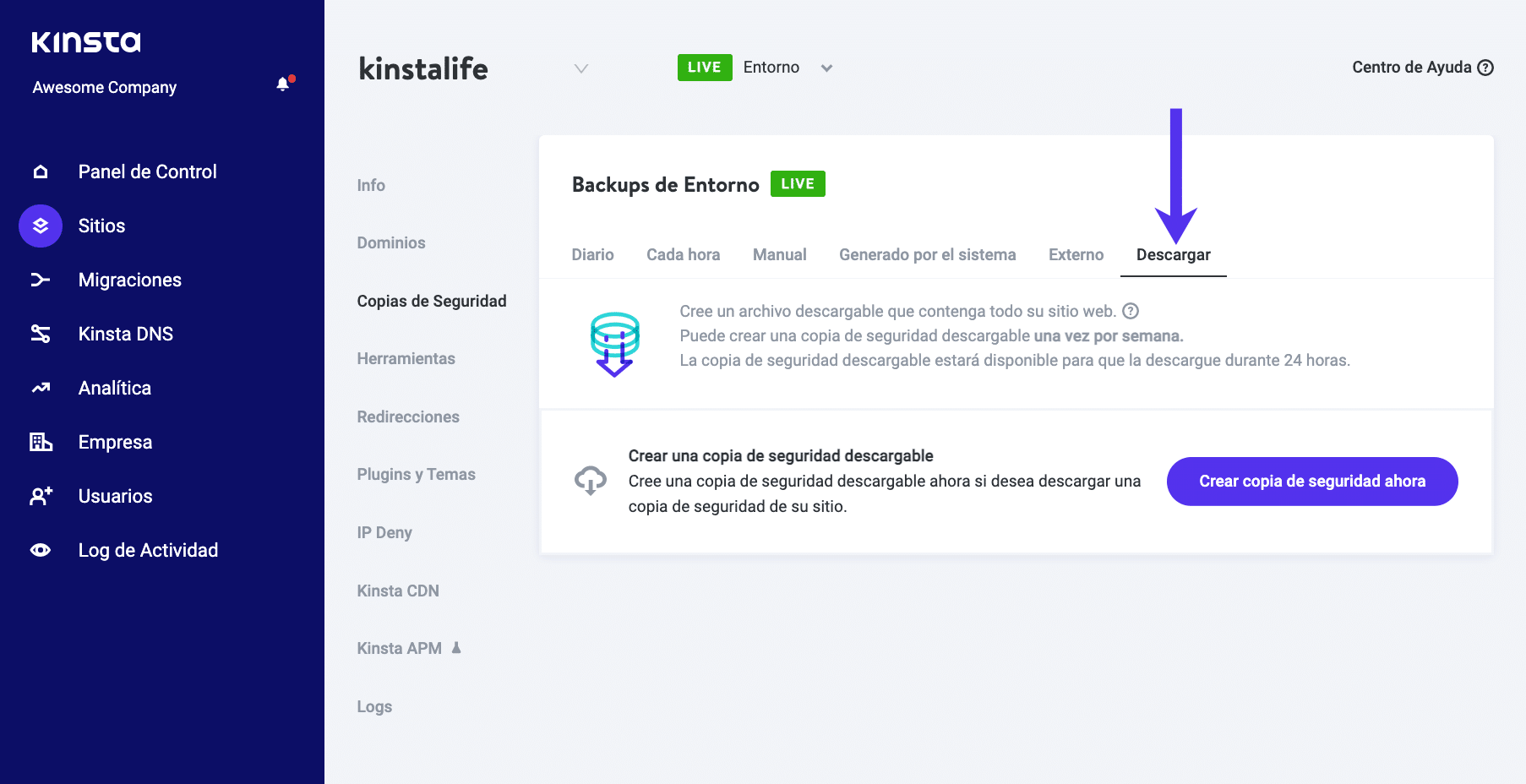Click help icon next to description text
The height and width of the screenshot is (784, 1526).
point(1131,312)
